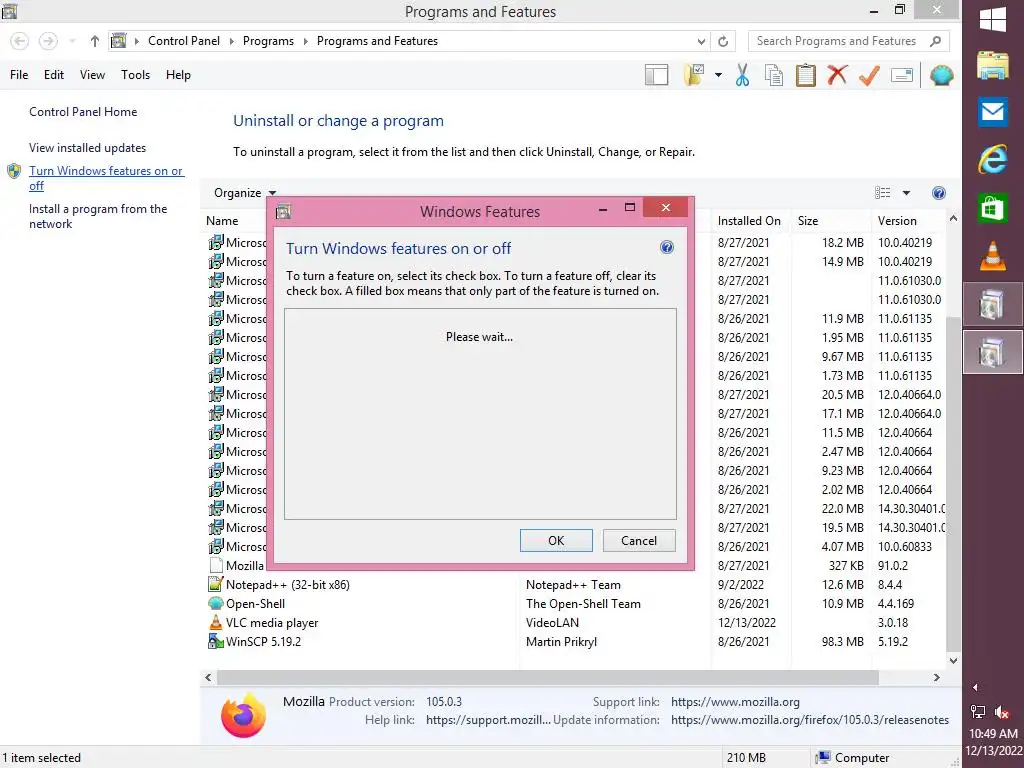This screenshot has width=1024, height=768.
Task: Click the Copy icon in the toolbar
Action: (774, 75)
